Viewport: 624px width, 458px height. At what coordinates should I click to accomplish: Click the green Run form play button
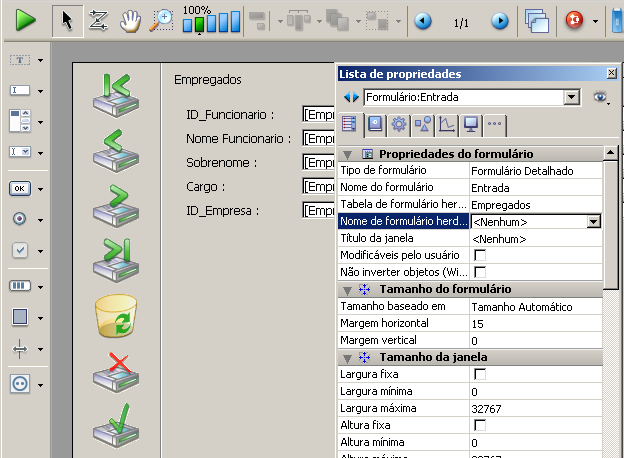pyautogui.click(x=25, y=20)
